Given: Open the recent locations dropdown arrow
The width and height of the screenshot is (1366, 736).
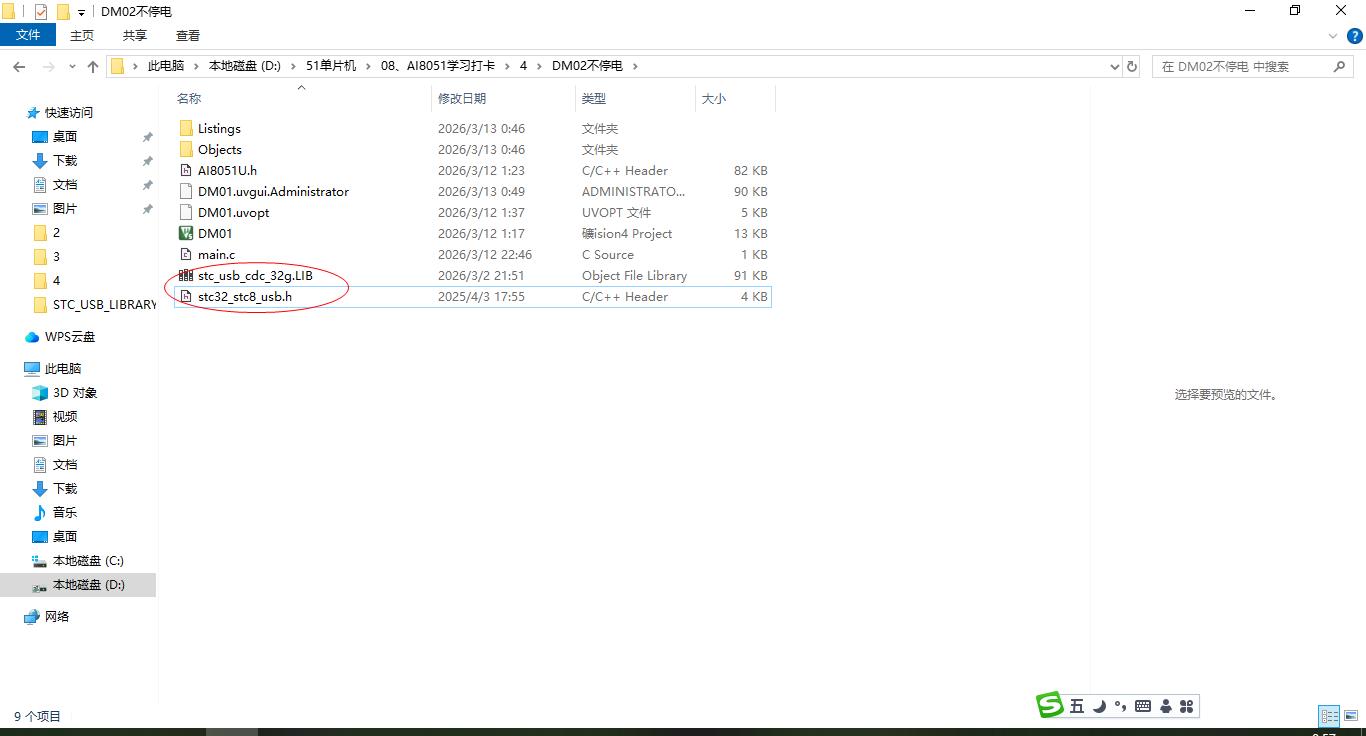Looking at the screenshot, I should point(72,67).
